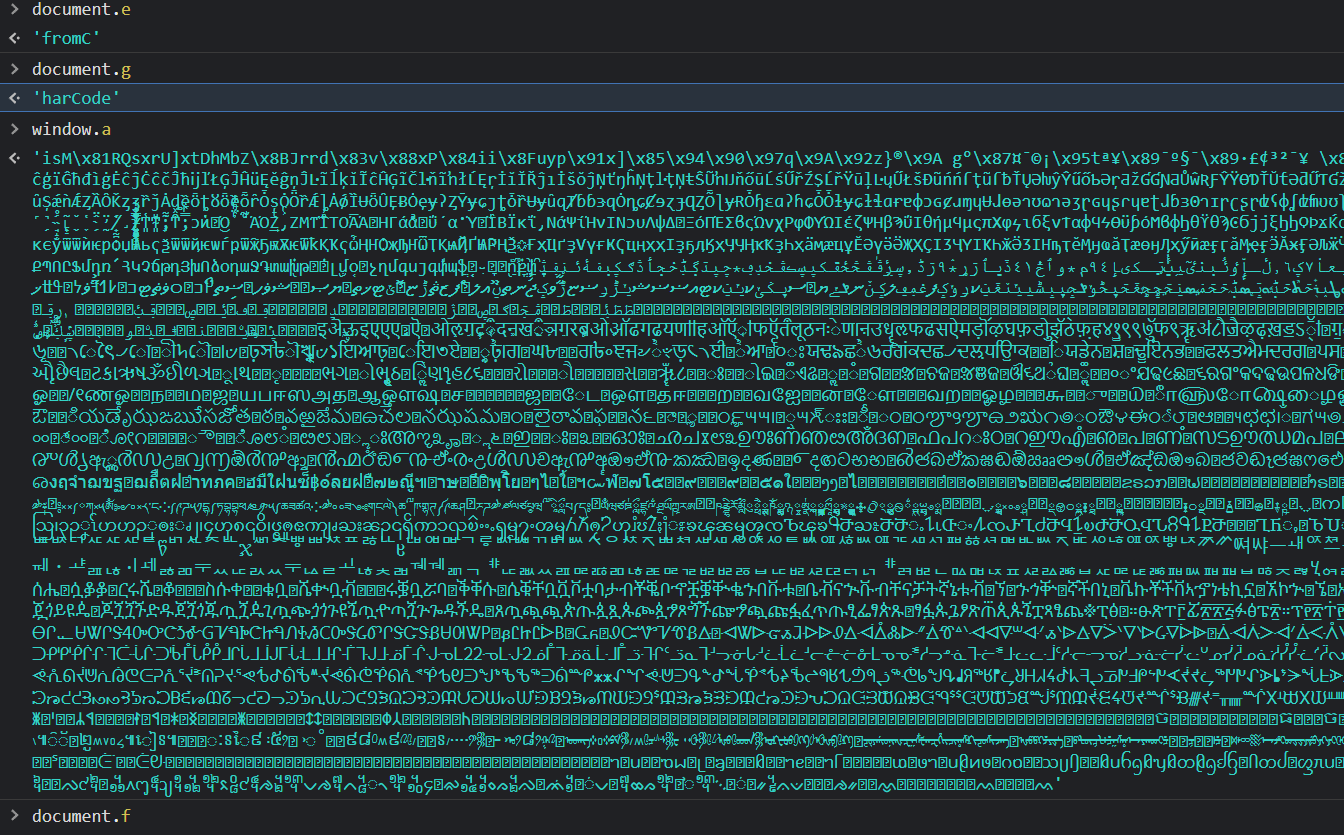
Task: Select the 'harCode' output string
Action: pos(76,98)
